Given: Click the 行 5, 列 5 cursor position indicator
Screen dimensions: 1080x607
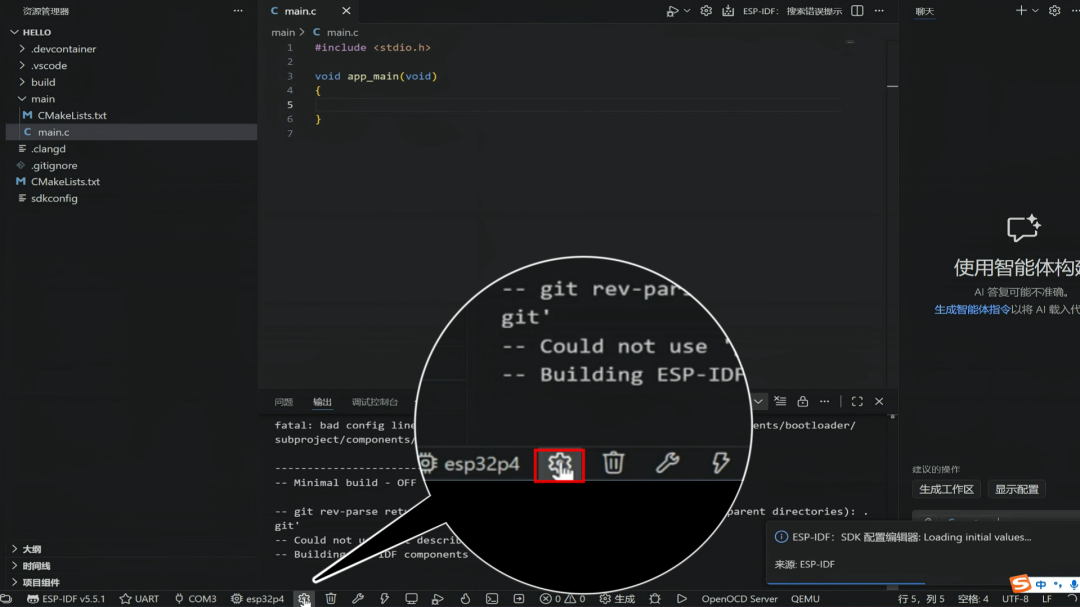Looking at the screenshot, I should coord(921,599).
